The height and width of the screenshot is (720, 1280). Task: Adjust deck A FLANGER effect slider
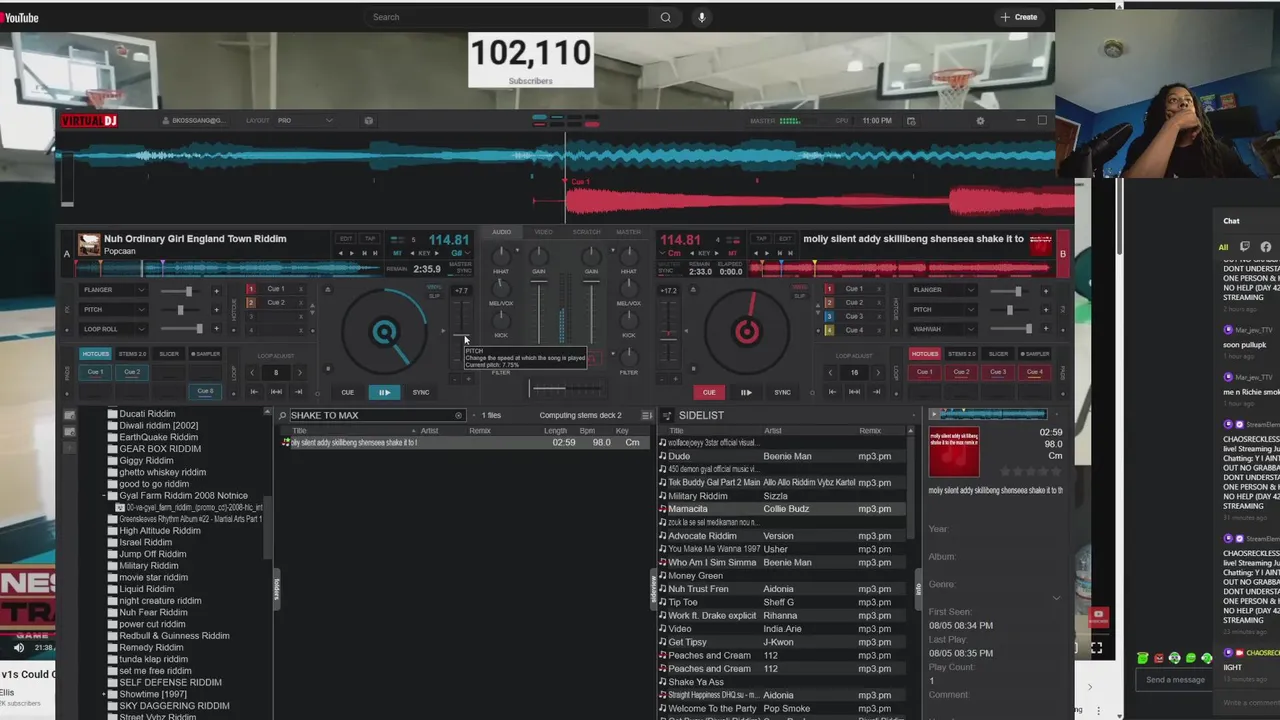(188, 291)
